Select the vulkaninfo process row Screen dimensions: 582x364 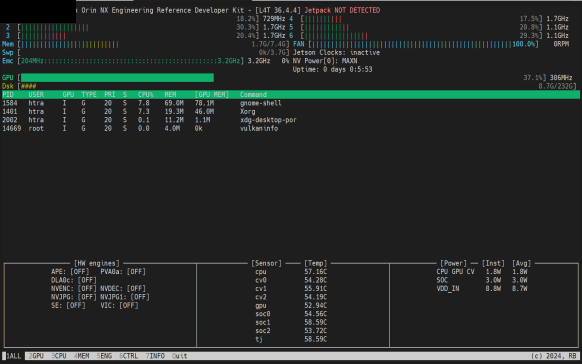pyautogui.click(x=291, y=128)
